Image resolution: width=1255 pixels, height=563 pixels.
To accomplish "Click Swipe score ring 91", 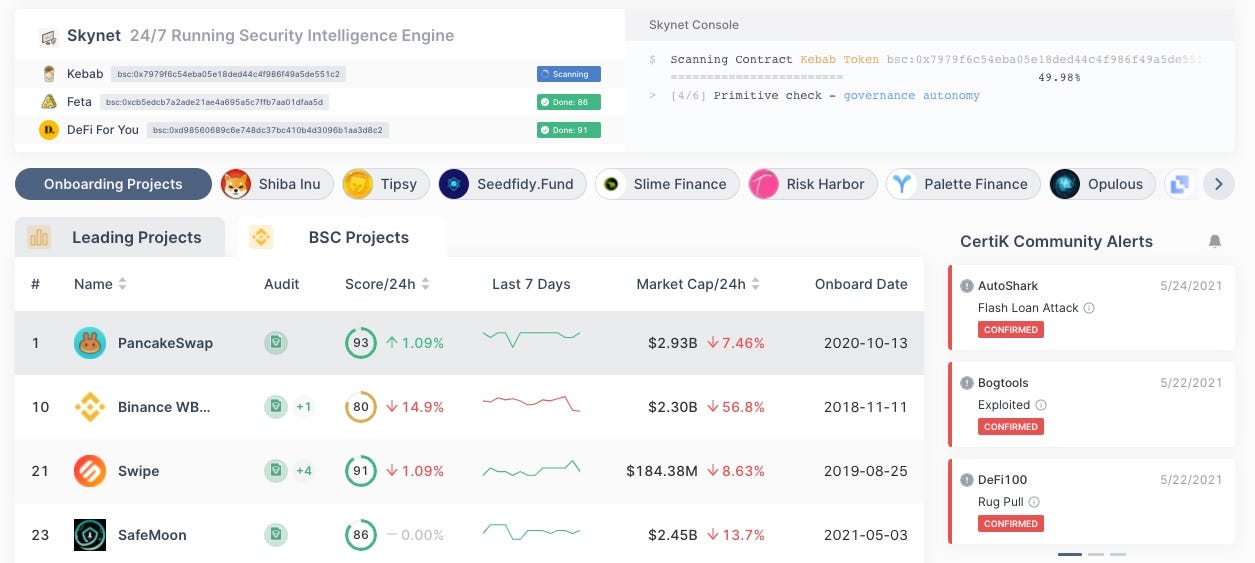I will [361, 471].
